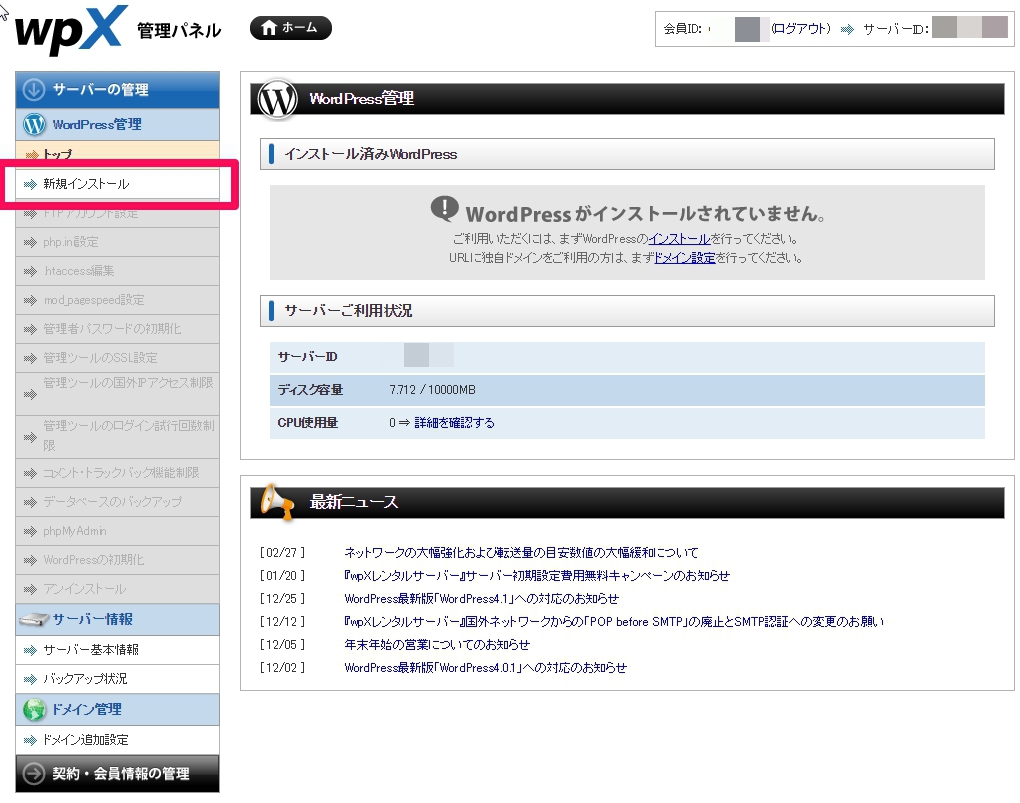1020x803 pixels.
Task: Click サーバーID row label in table
Action: click(307, 357)
